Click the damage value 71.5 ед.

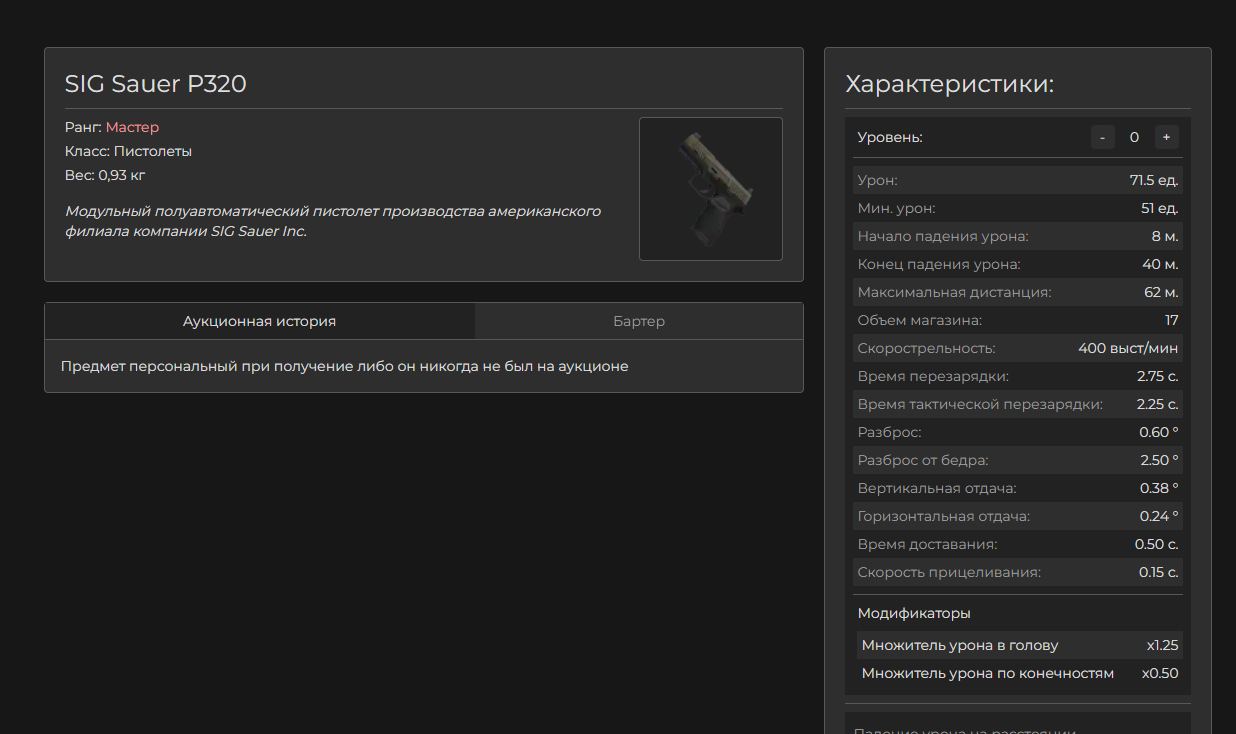(1154, 180)
